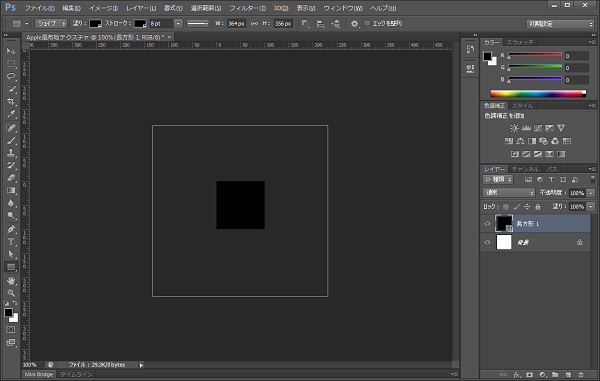The width and height of the screenshot is (600, 381).
Task: Toggle lock all
Action: [538, 207]
